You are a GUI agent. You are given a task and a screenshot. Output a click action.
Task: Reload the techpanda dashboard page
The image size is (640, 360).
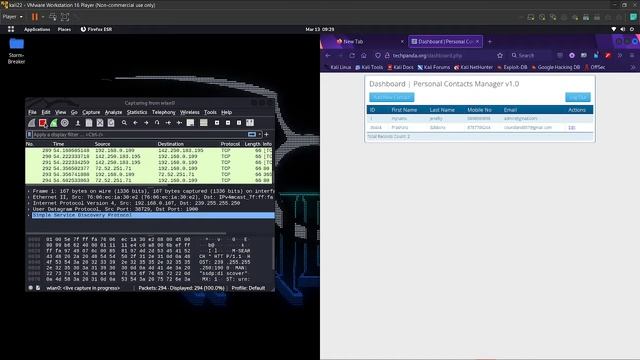(352, 56)
